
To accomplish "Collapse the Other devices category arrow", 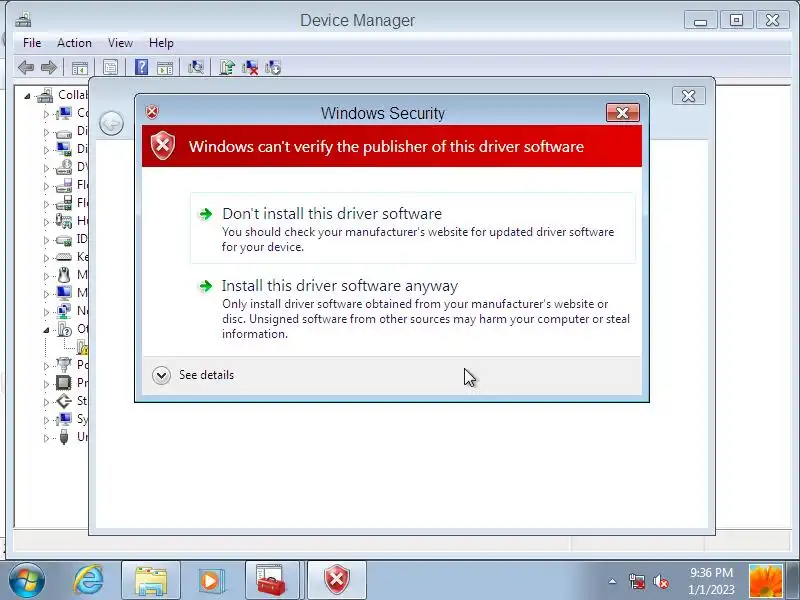I will [x=46, y=330].
